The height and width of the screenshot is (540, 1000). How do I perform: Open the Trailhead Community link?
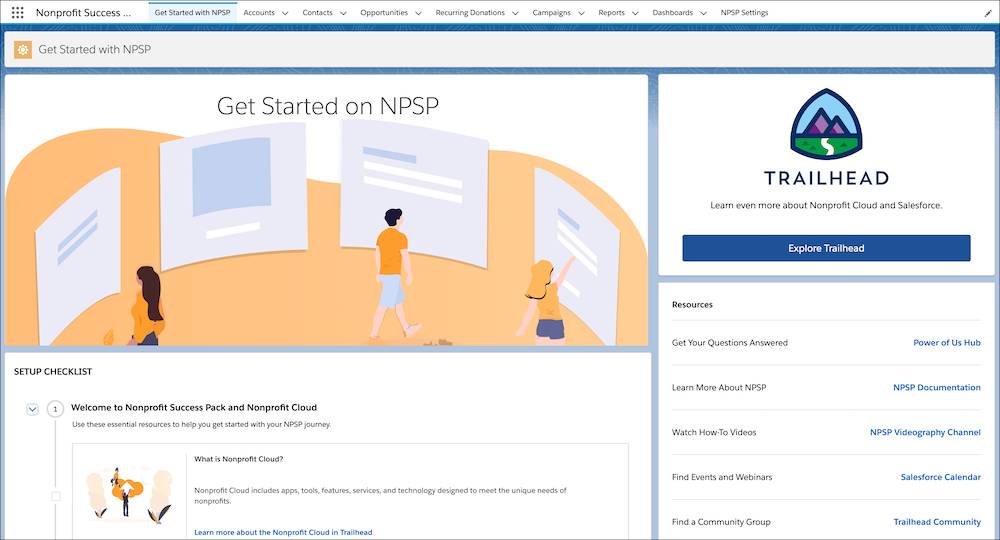937,522
